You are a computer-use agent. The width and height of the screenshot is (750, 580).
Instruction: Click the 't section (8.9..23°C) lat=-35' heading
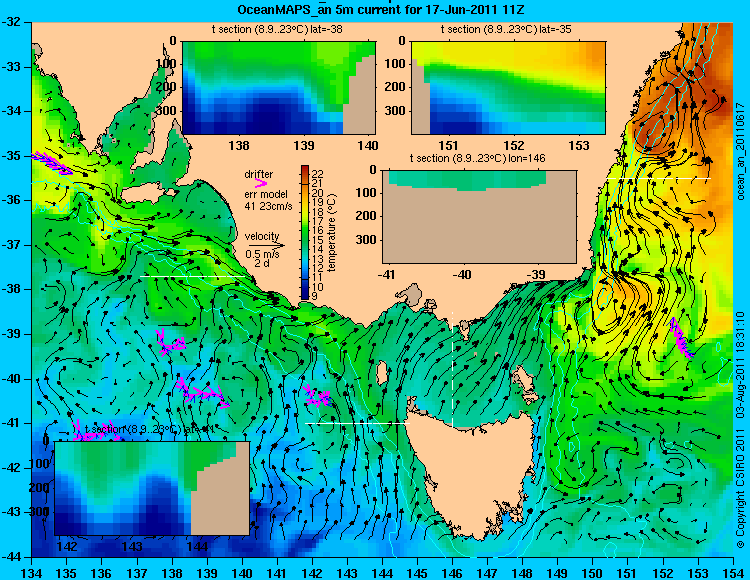tap(506, 29)
